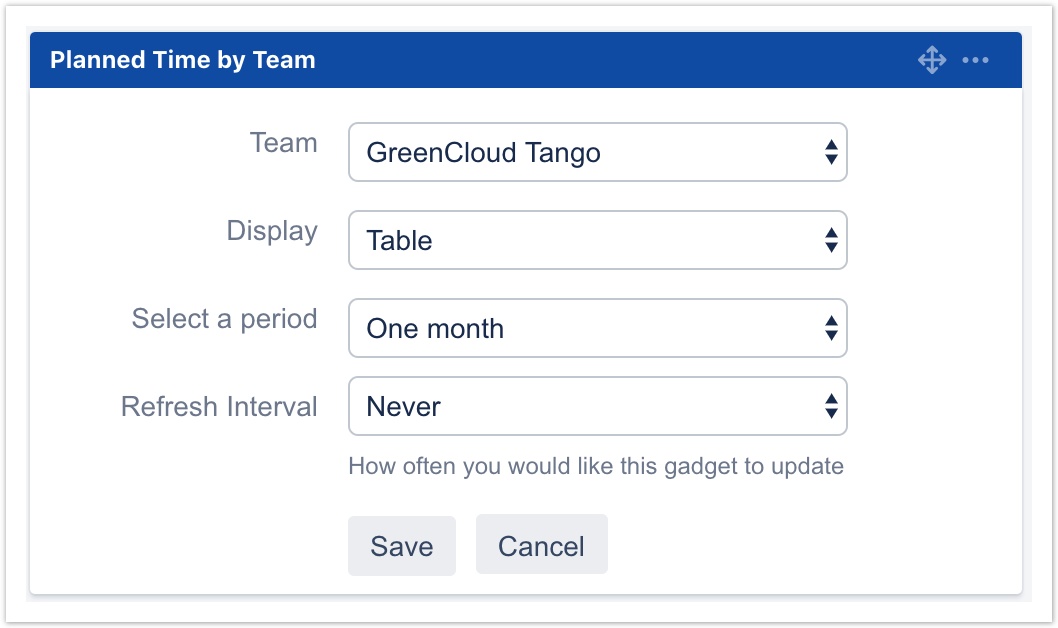Click the Planned Time by Team title
Image resolution: width=1058 pixels, height=628 pixels.
(182, 60)
